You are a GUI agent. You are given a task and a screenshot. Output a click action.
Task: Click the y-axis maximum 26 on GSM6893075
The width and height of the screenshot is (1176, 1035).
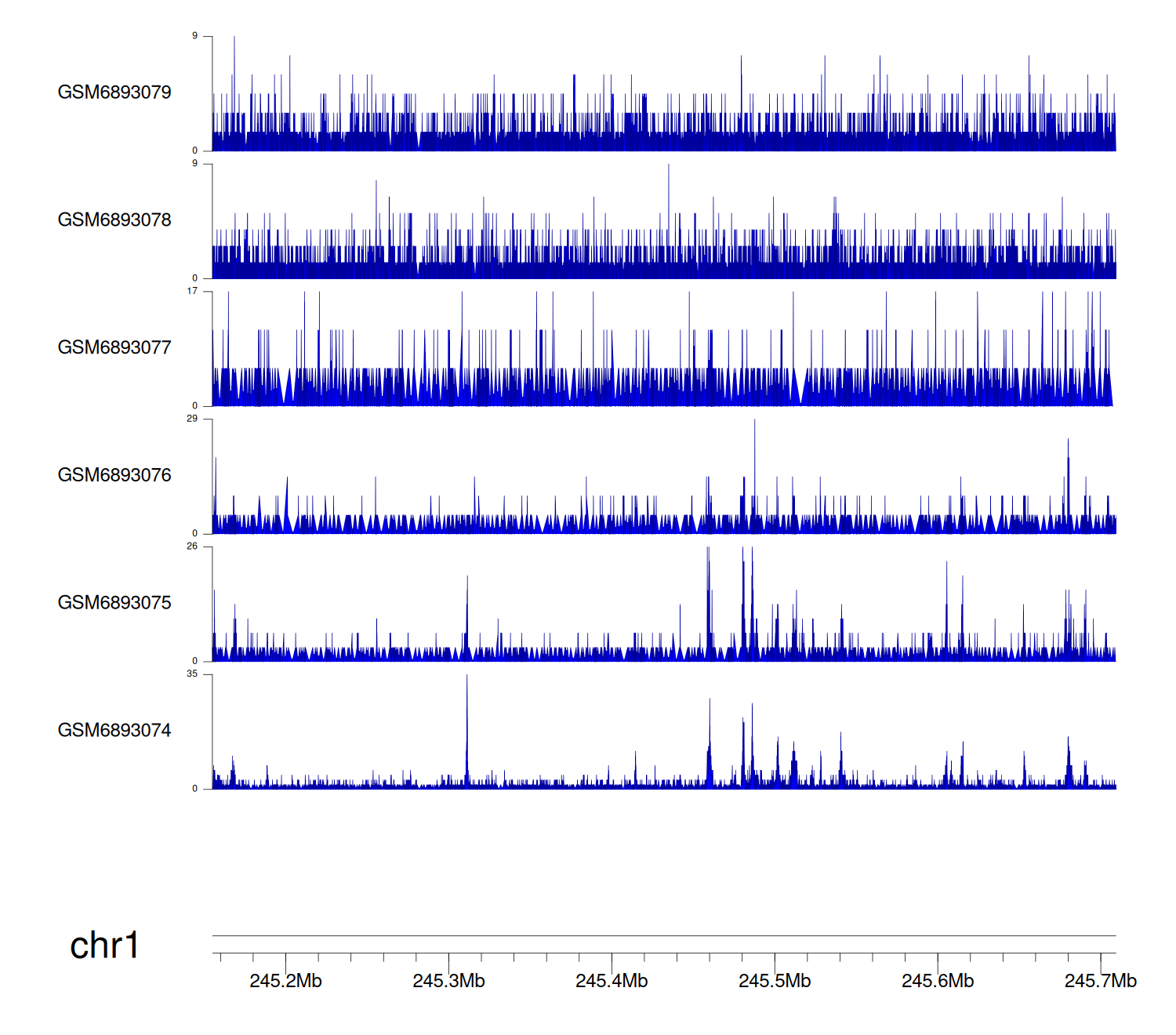tap(192, 547)
